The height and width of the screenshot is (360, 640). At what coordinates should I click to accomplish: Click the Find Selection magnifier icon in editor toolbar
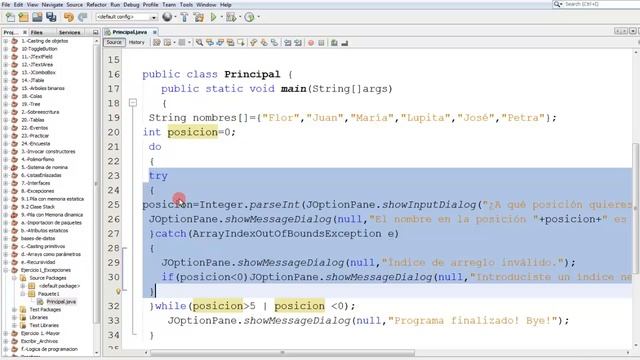click(199, 42)
